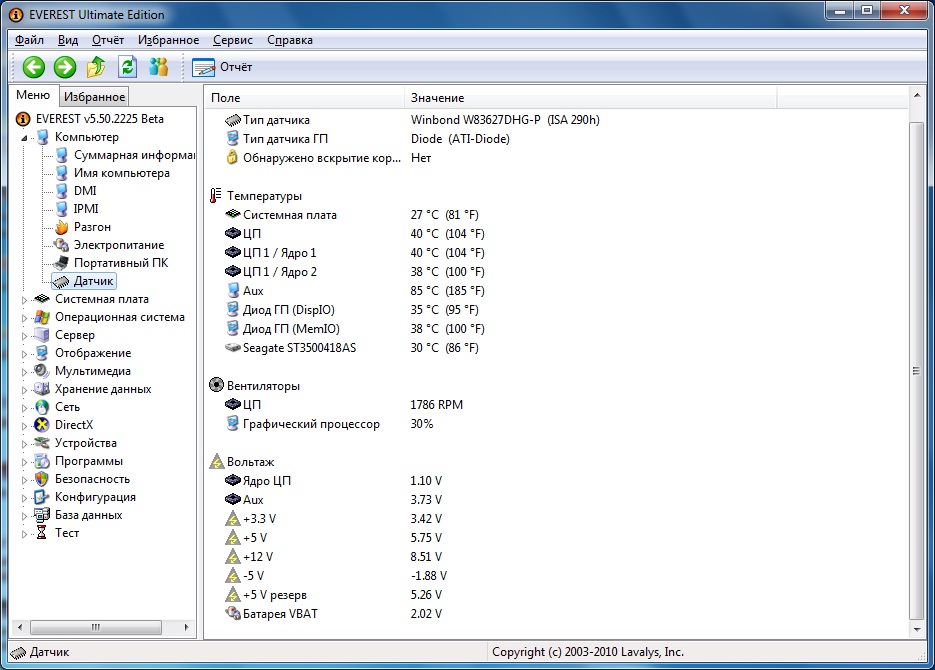Click the Поле column header
The width and height of the screenshot is (935, 670).
[x=226, y=98]
